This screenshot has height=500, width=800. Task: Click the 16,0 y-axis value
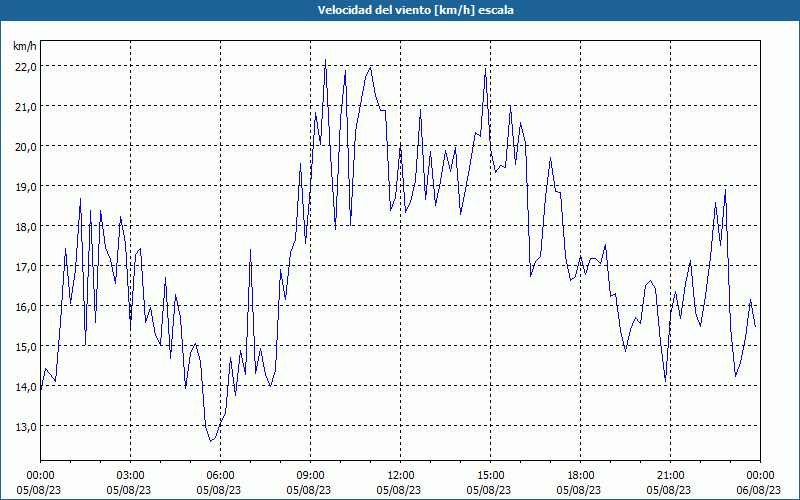pyautogui.click(x=26, y=307)
